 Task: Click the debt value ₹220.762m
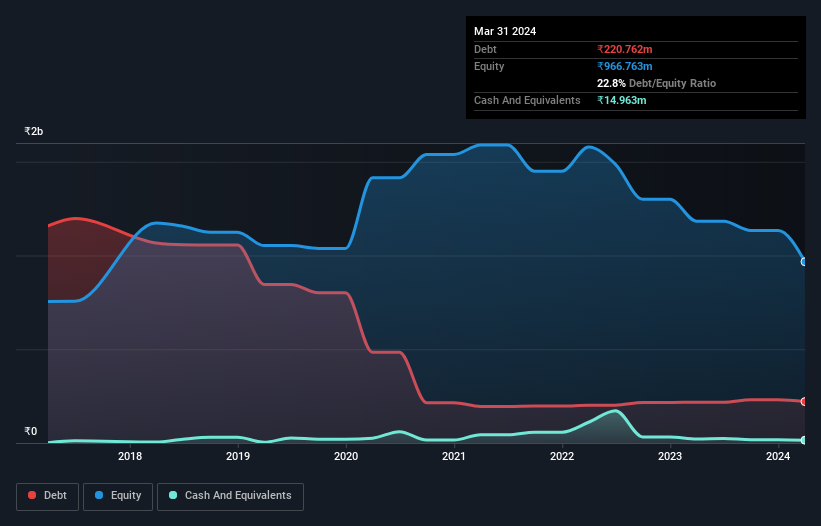point(625,49)
